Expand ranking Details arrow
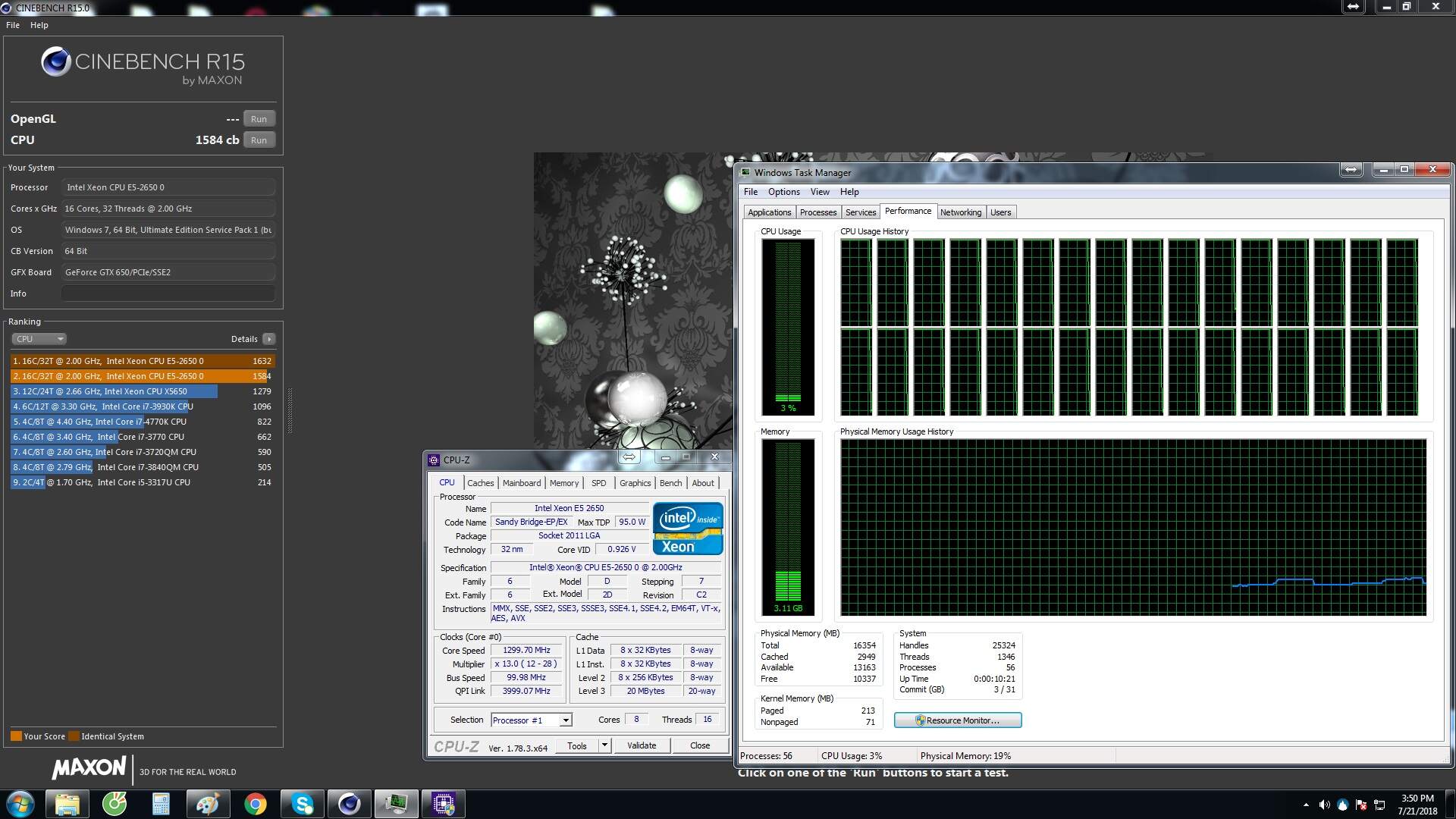The height and width of the screenshot is (819, 1456). point(268,339)
